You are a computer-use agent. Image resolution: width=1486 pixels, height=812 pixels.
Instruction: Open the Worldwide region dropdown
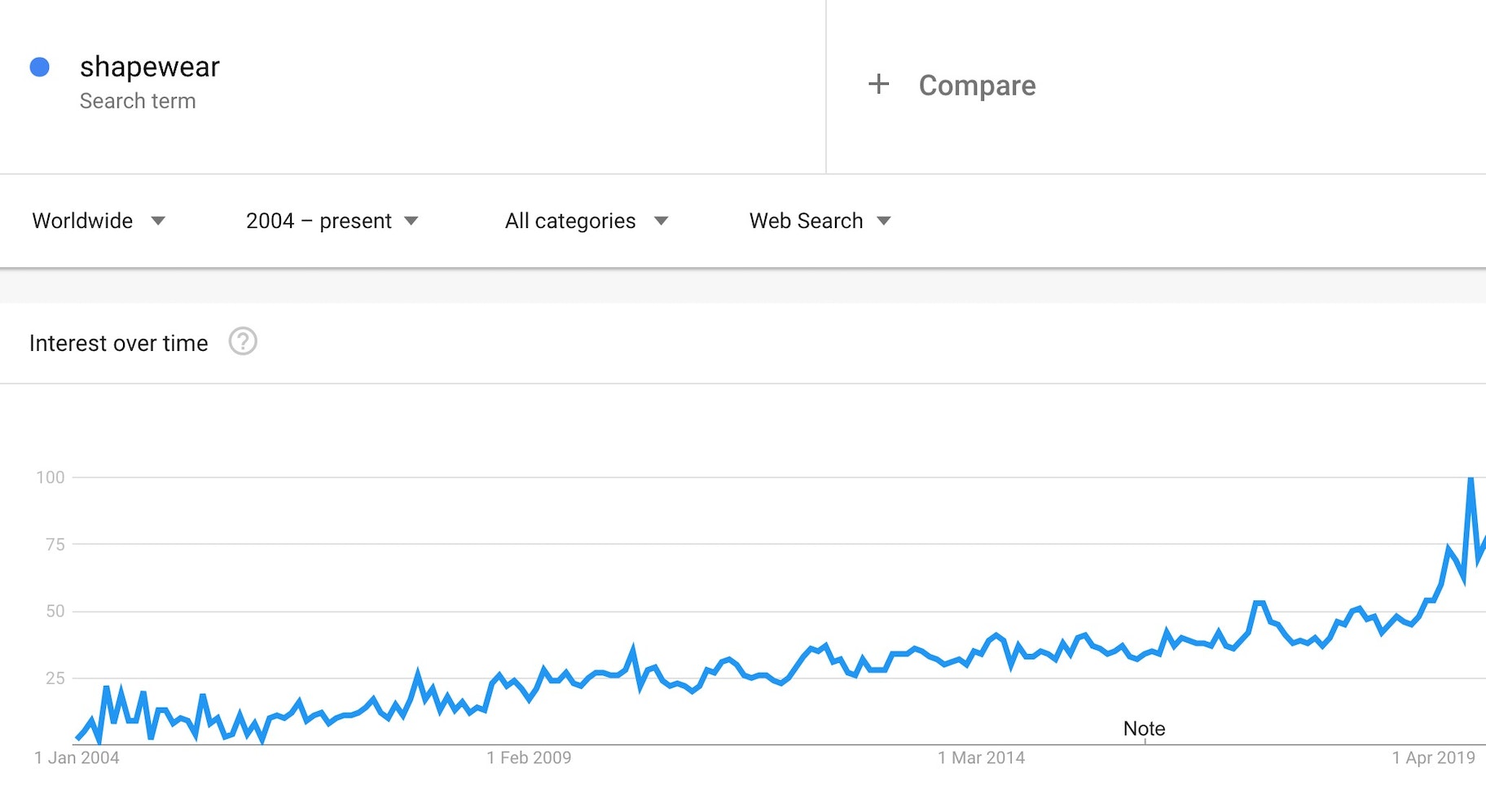[x=99, y=221]
